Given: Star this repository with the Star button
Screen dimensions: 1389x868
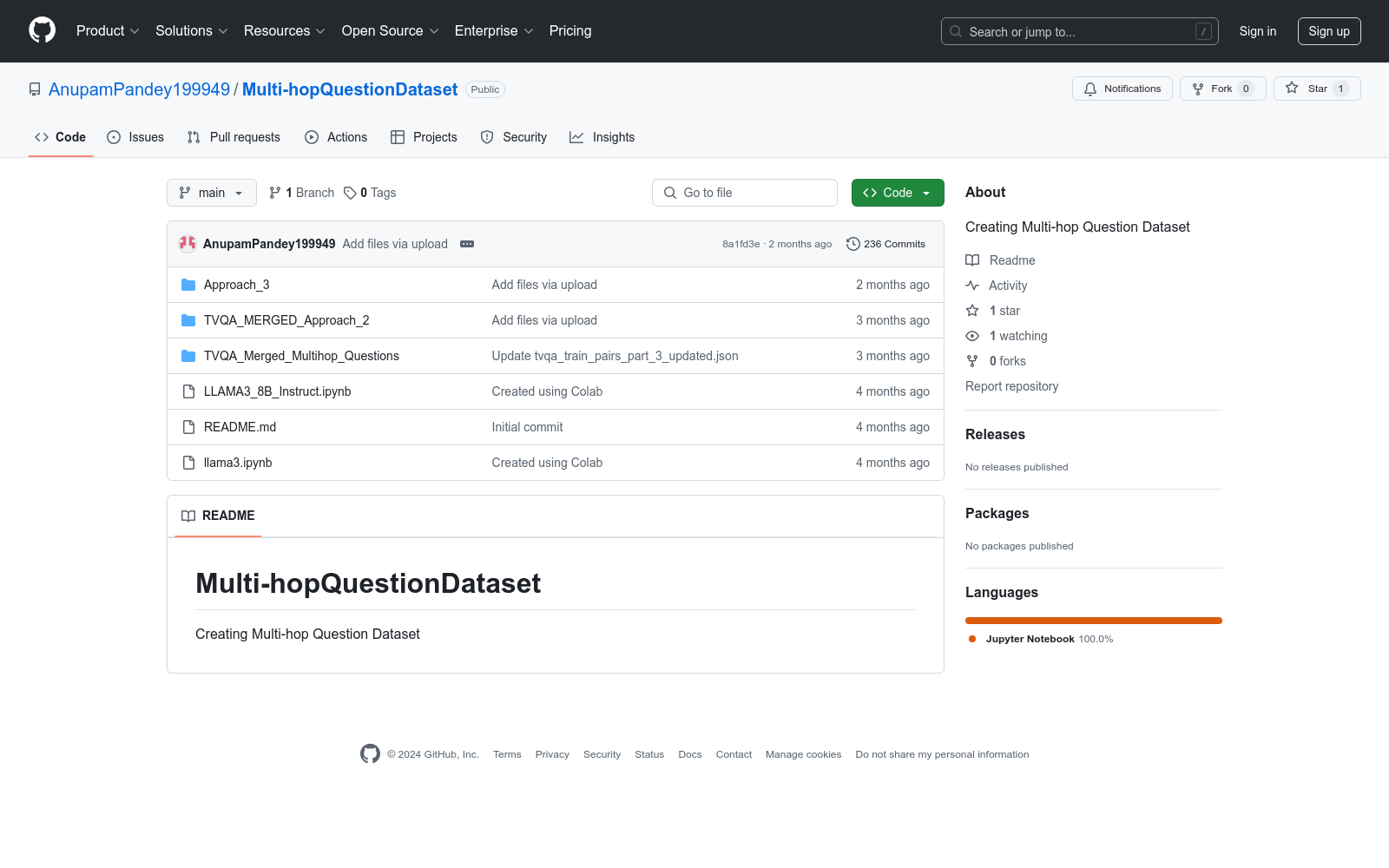Looking at the screenshot, I should click(x=1317, y=89).
